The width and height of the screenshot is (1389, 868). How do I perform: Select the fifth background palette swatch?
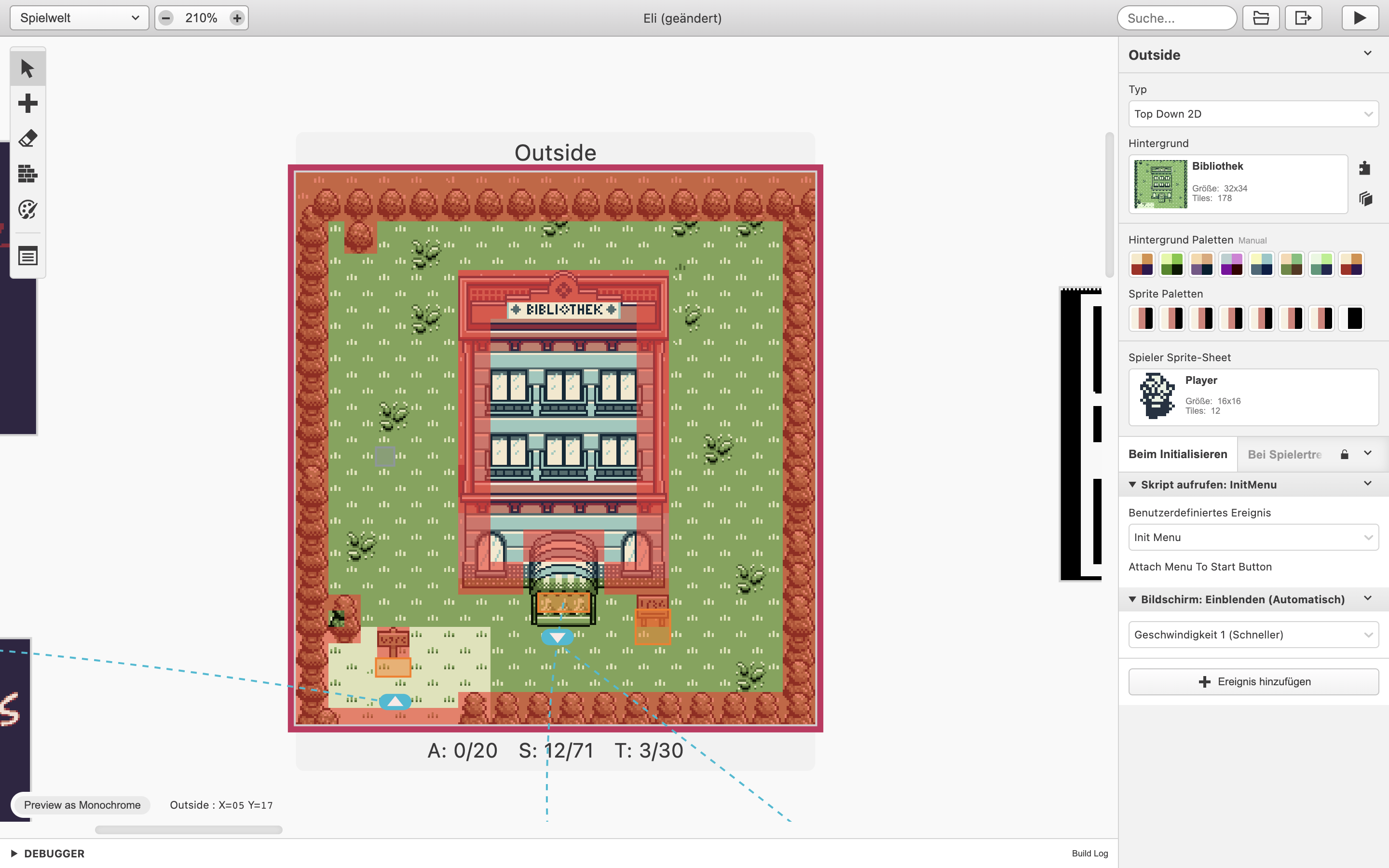1261,264
